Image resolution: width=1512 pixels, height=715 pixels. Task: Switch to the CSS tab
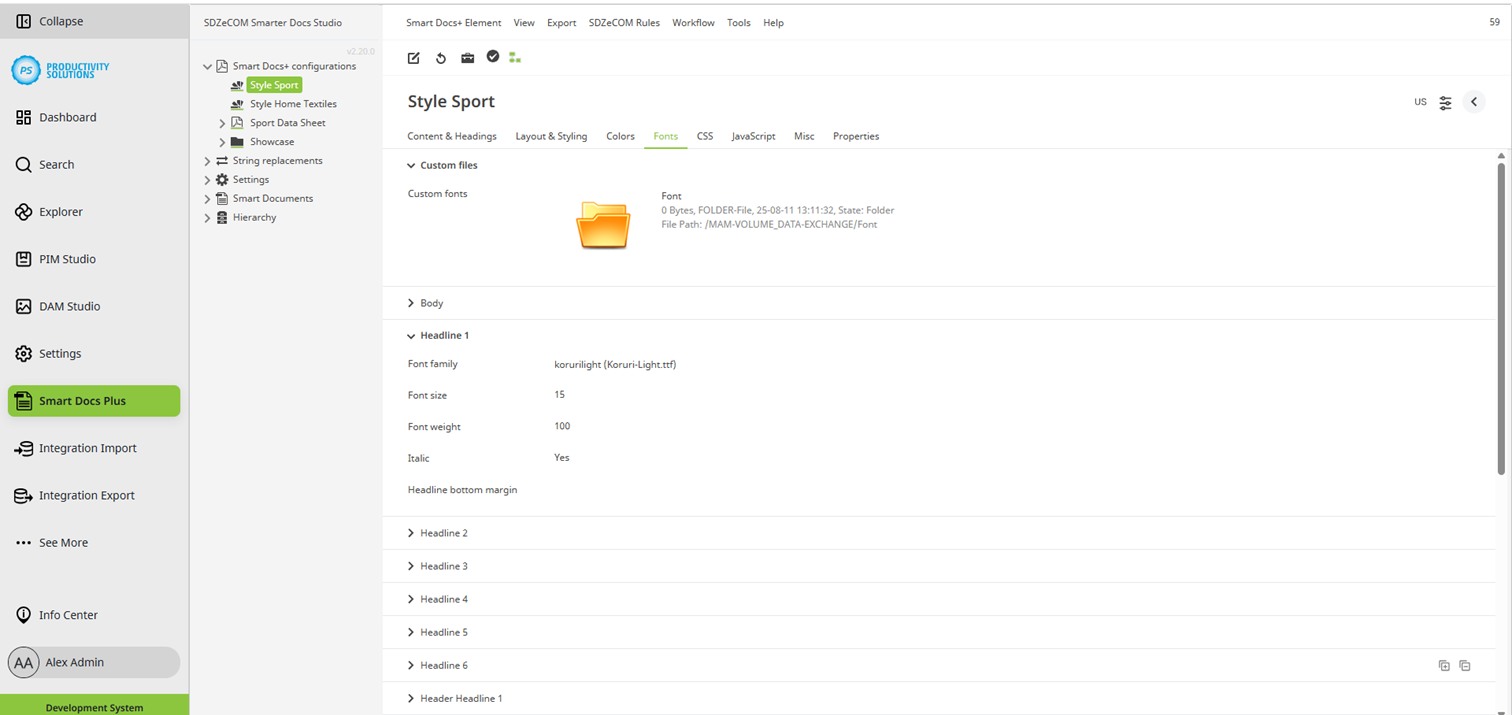(x=705, y=136)
